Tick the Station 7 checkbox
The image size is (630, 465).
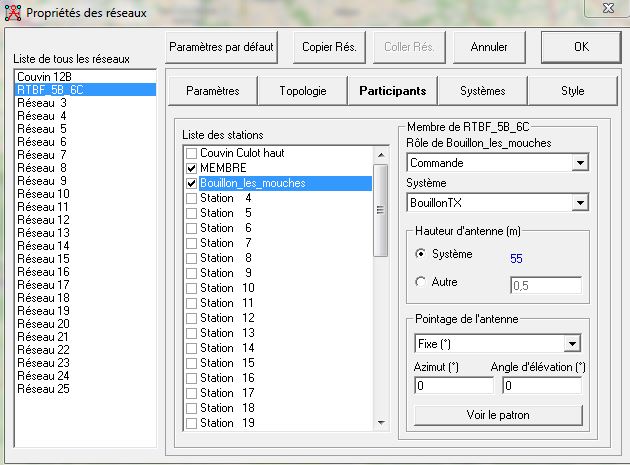[x=191, y=243]
